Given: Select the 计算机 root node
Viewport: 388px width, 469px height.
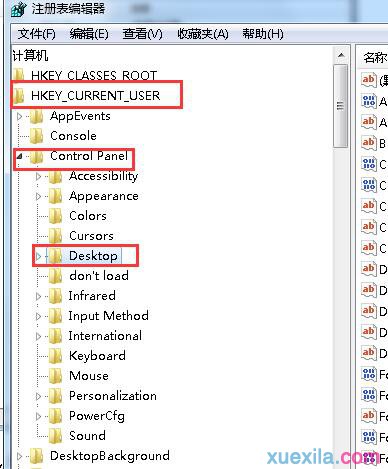Looking at the screenshot, I should pyautogui.click(x=30, y=55).
